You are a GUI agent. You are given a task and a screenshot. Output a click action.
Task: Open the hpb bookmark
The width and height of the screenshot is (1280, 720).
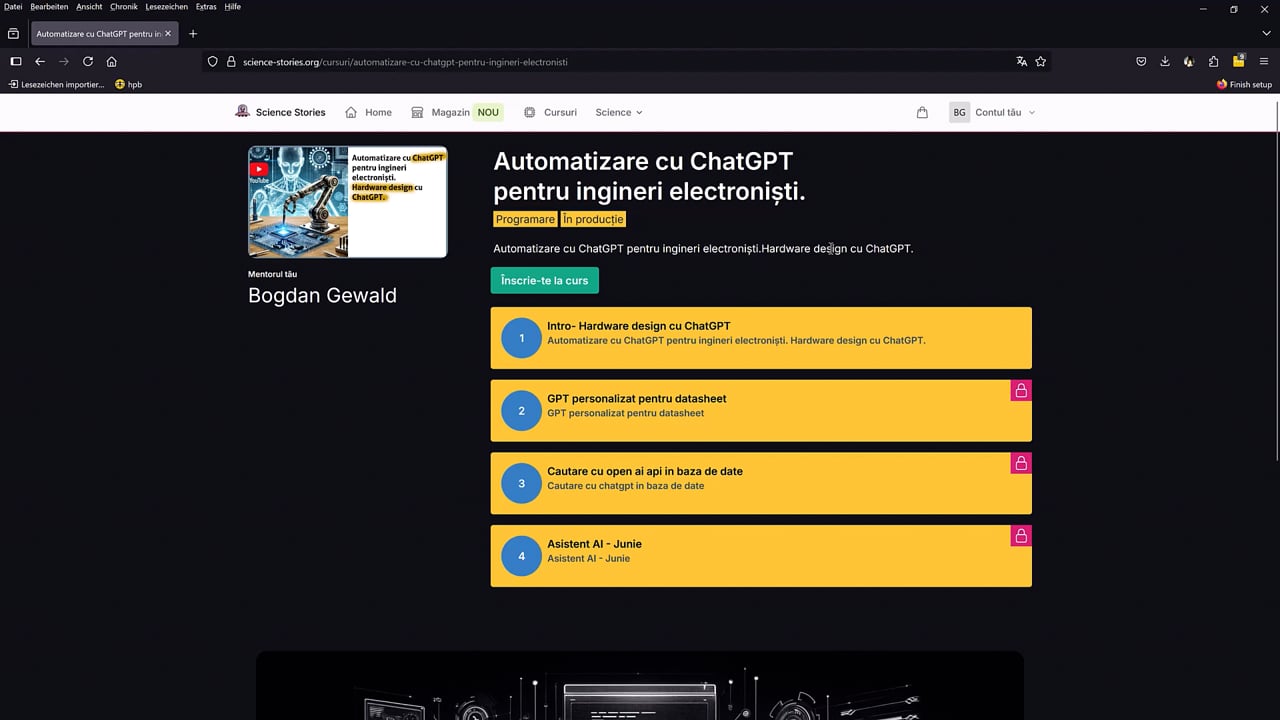(128, 84)
